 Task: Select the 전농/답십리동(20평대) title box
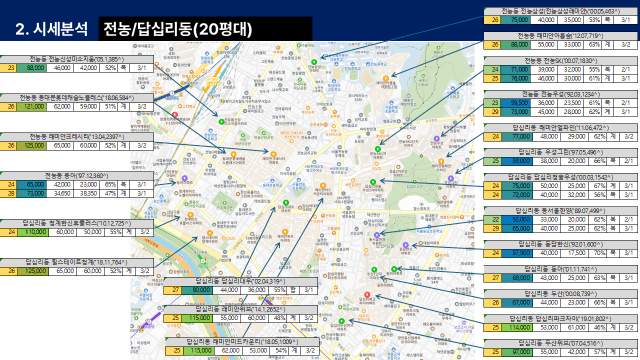(x=205, y=29)
